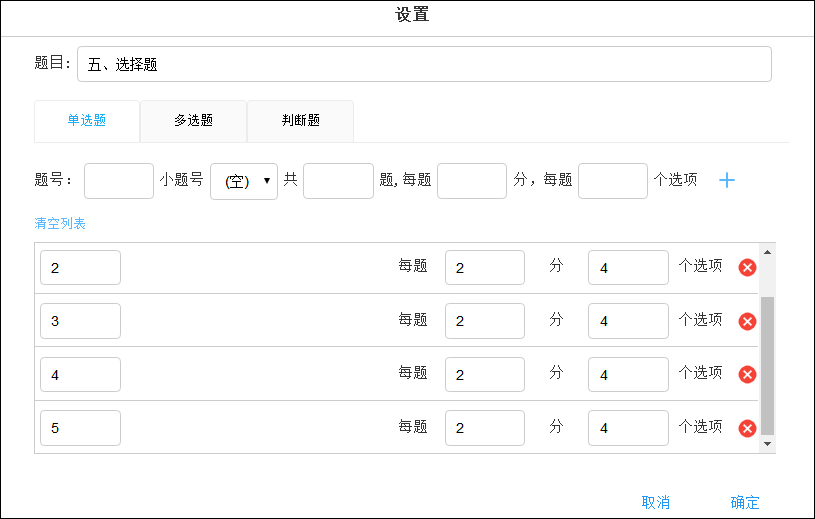815x519 pixels.
Task: Focus the 题号 input box
Action: tap(119, 181)
